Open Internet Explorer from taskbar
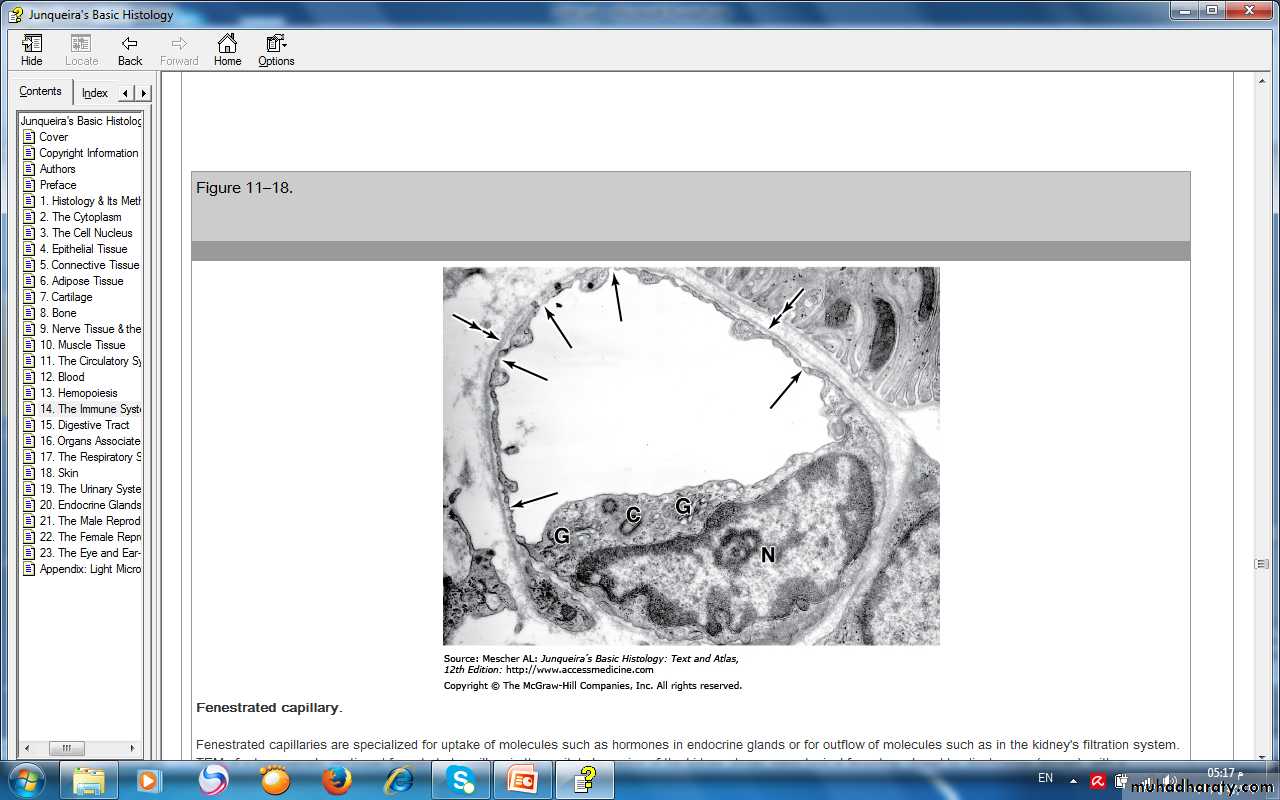 pos(399,780)
